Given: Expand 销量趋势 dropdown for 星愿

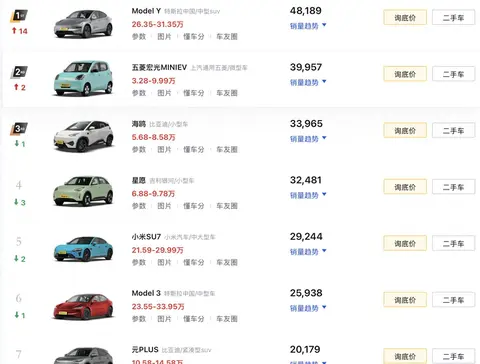Looking at the screenshot, I should pyautogui.click(x=308, y=195).
